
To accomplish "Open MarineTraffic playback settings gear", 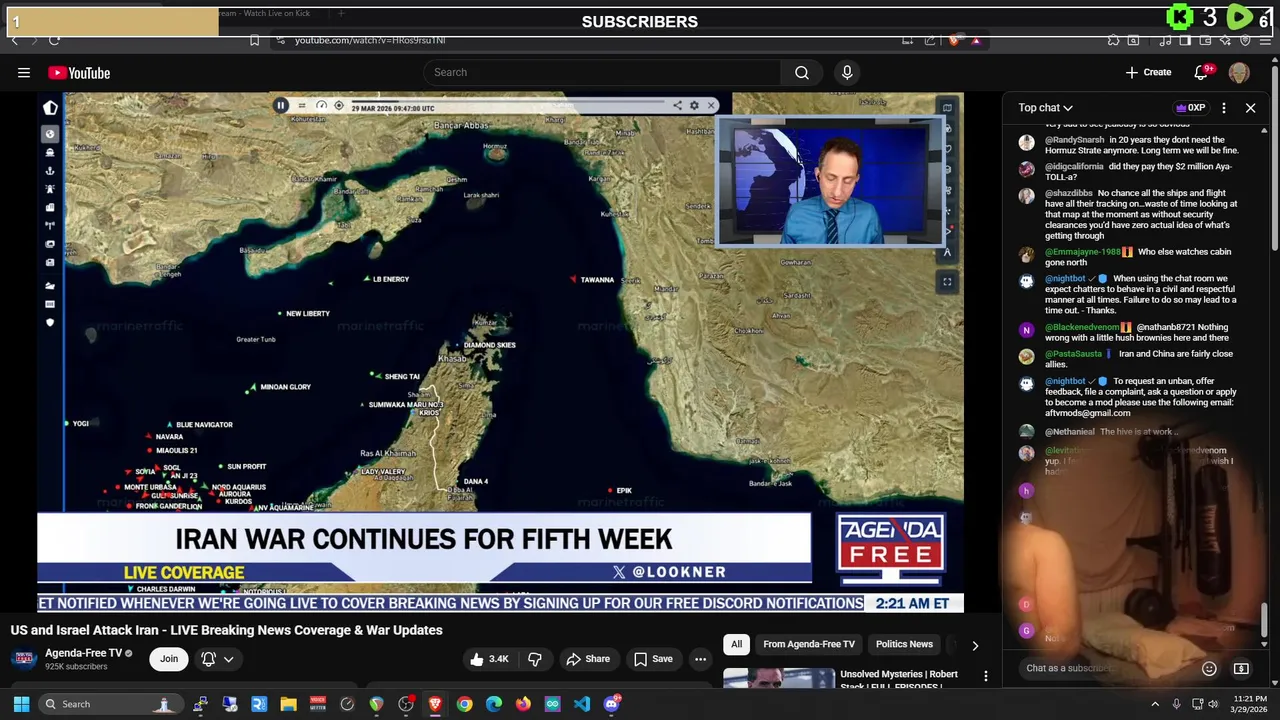I will pyautogui.click(x=694, y=105).
